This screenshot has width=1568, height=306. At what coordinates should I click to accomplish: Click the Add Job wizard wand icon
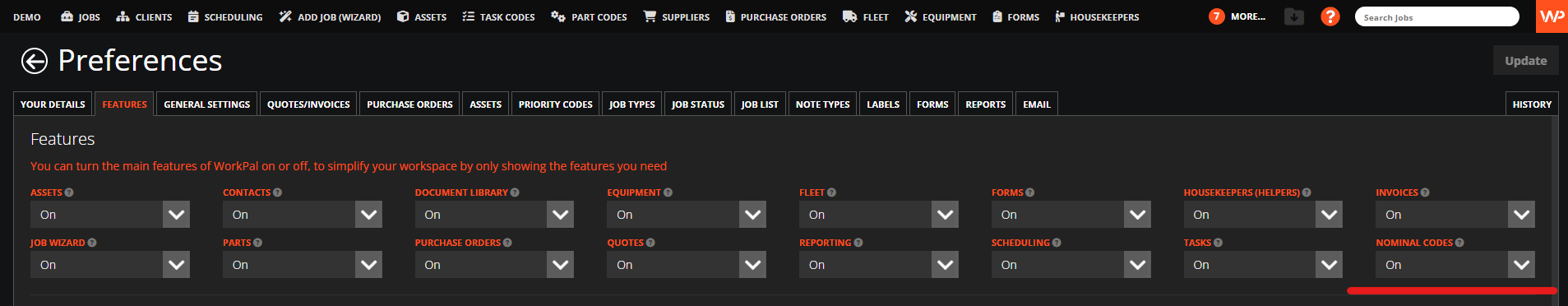point(285,16)
